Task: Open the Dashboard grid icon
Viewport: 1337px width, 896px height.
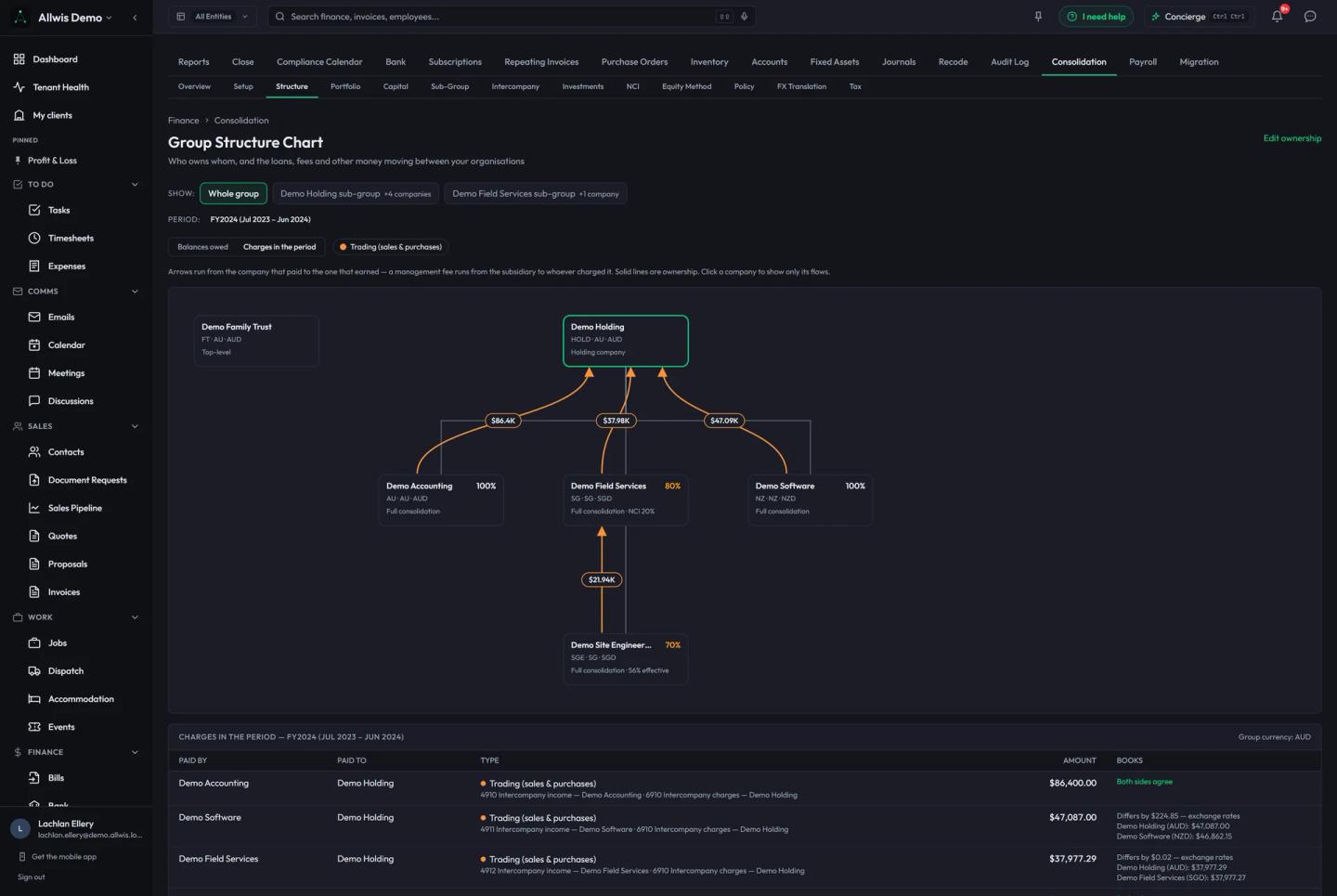Action: tap(19, 59)
